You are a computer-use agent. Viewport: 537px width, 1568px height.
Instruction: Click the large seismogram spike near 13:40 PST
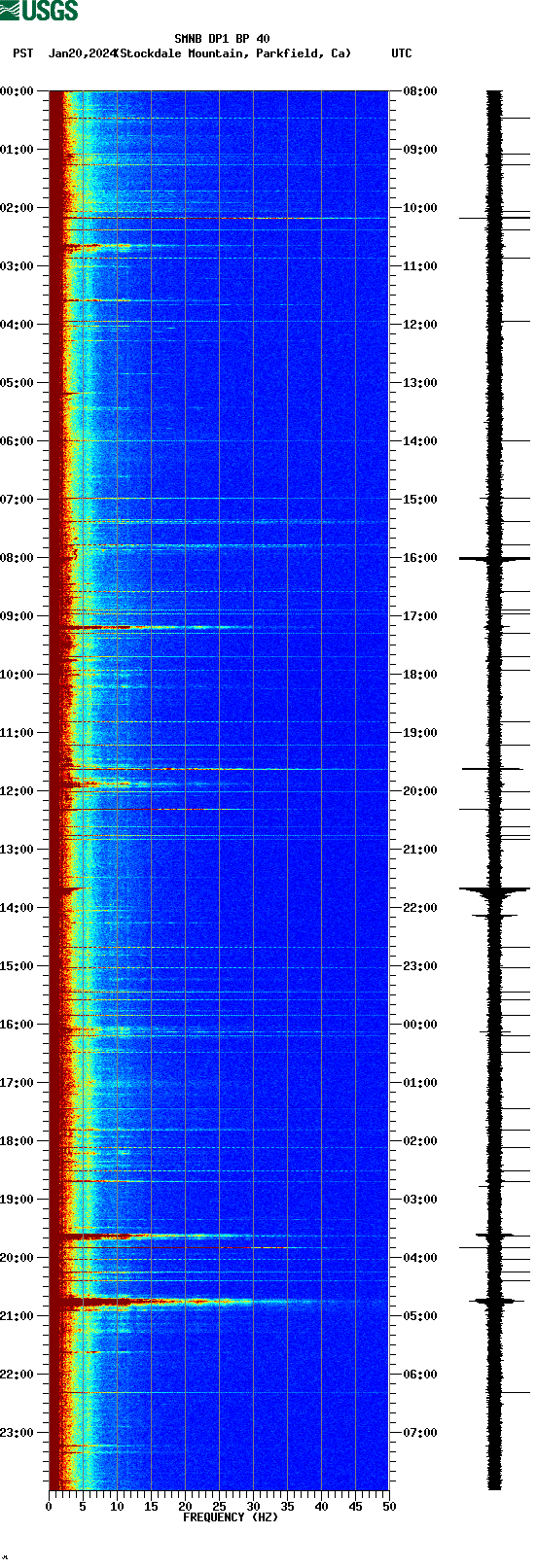coord(495,889)
